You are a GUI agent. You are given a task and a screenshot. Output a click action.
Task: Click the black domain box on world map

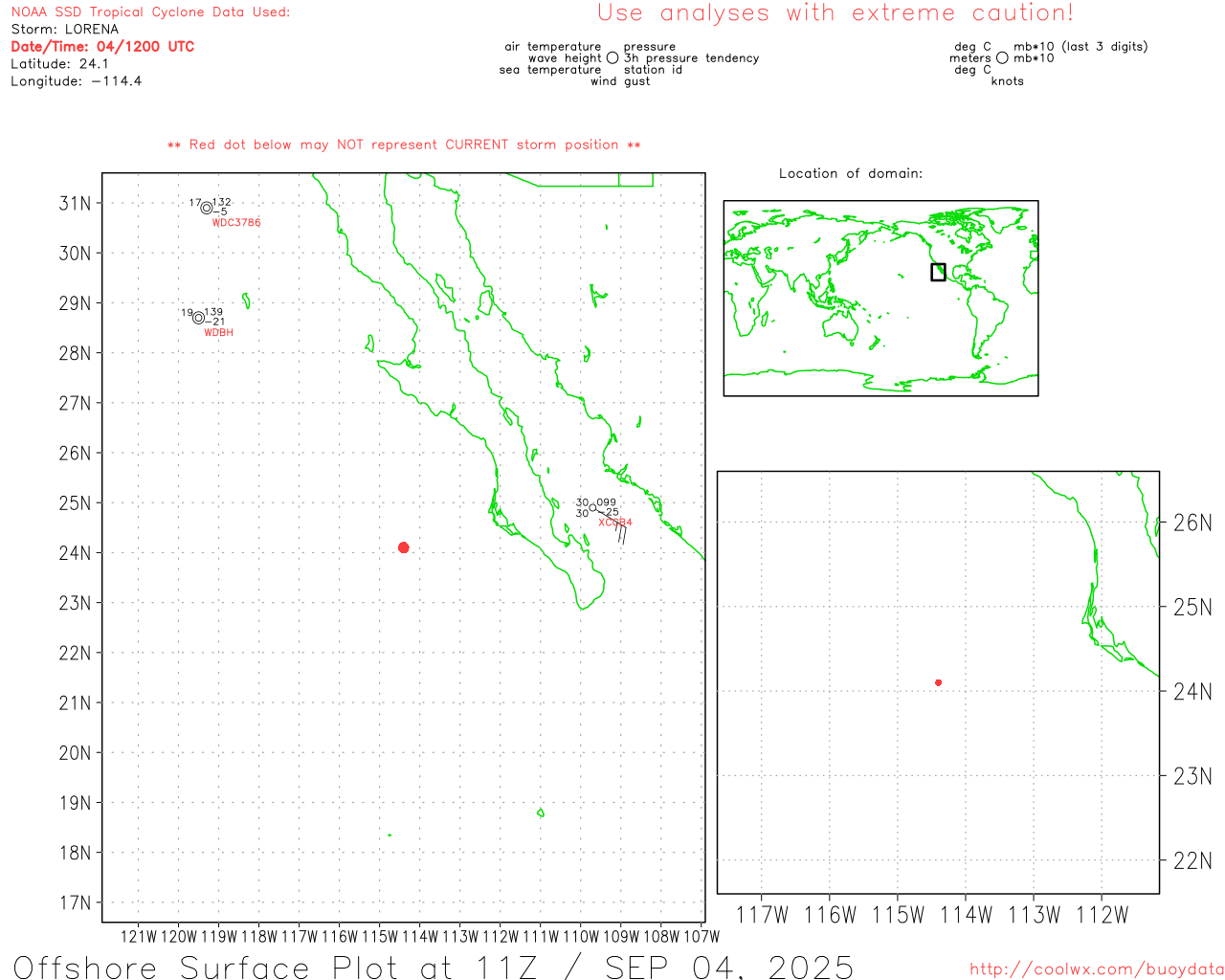point(938,272)
